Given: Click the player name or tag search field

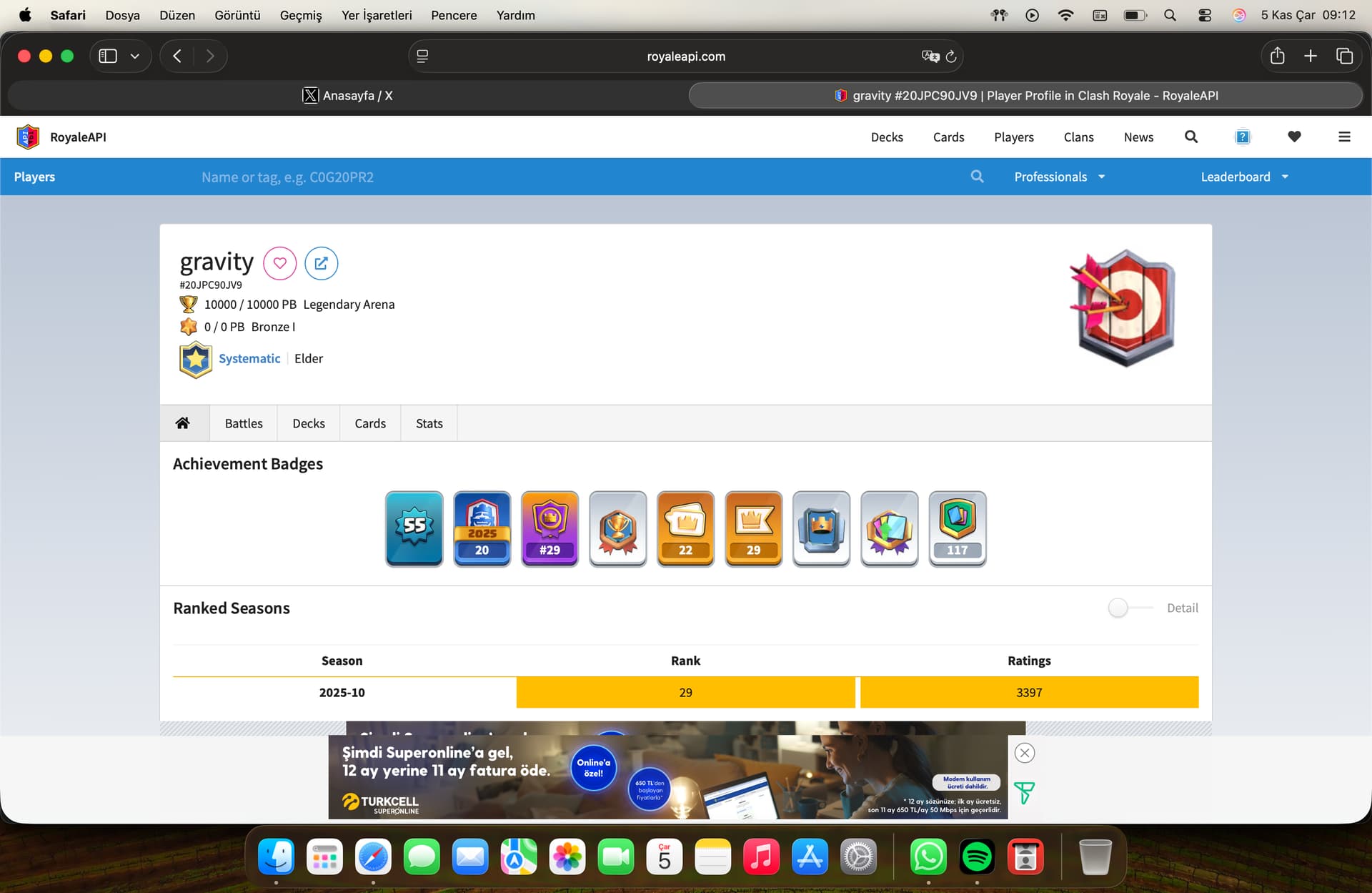Looking at the screenshot, I should pos(572,177).
